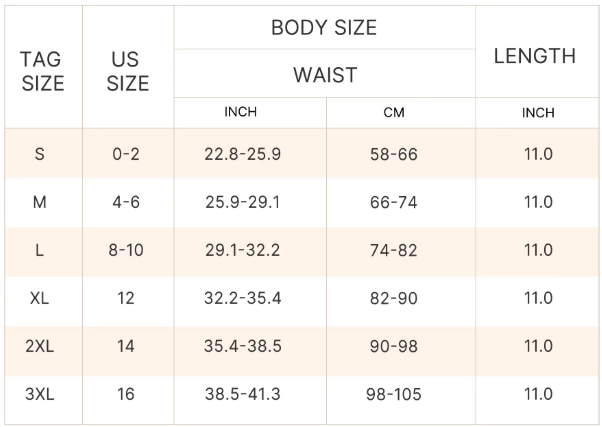Click waist cm range 90-98

point(394,346)
